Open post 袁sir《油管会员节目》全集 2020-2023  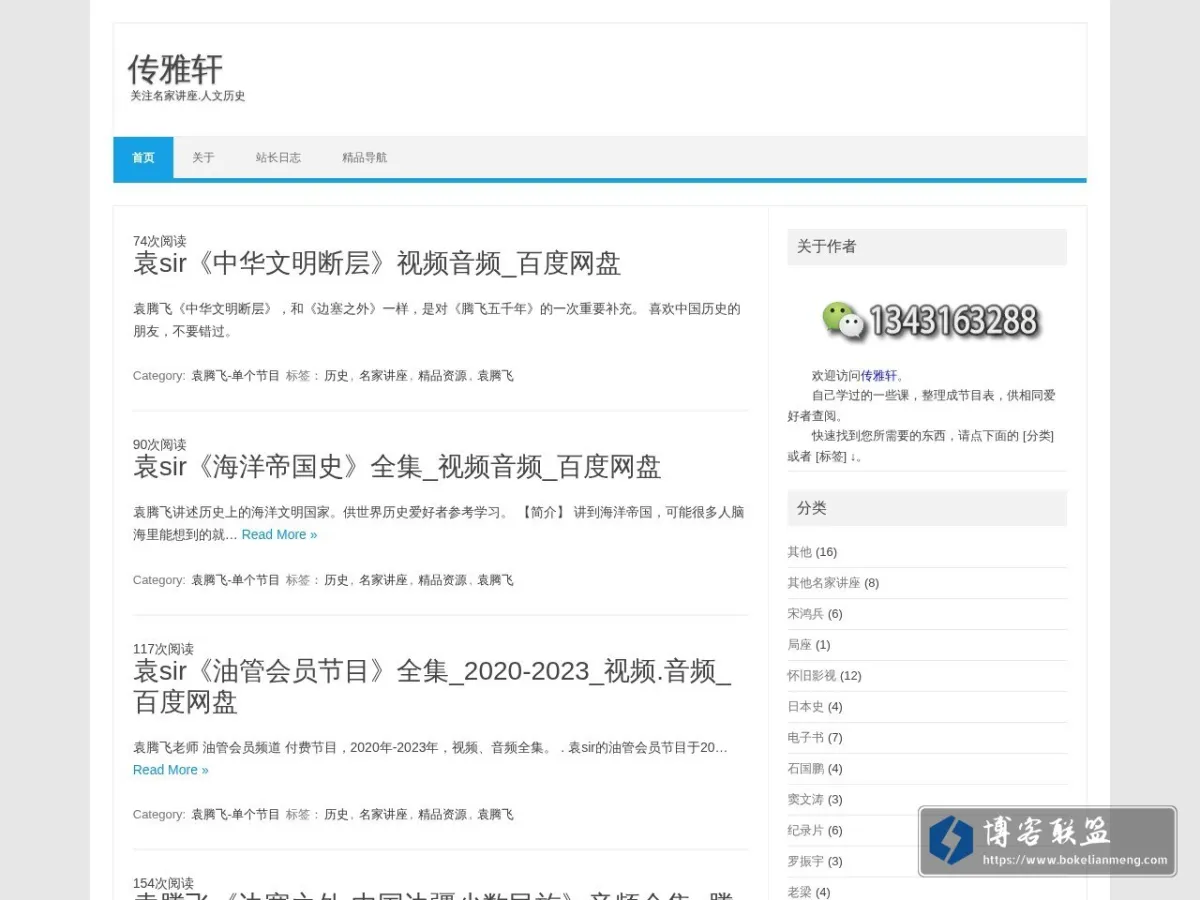point(432,686)
